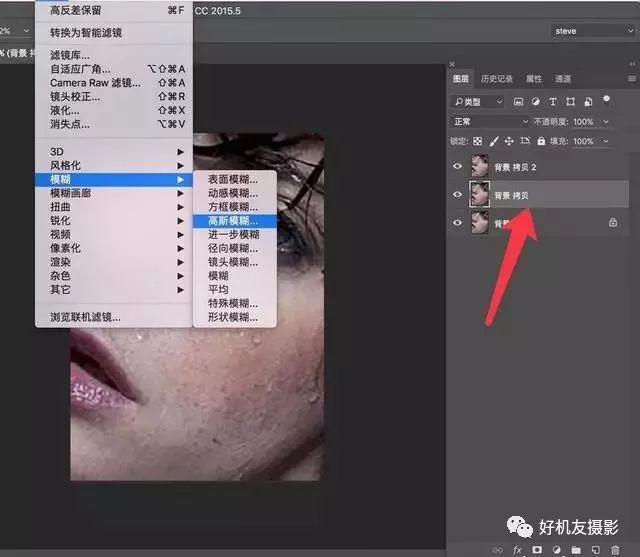Open the steve workspace dropdown
640x557 pixels.
pos(593,31)
